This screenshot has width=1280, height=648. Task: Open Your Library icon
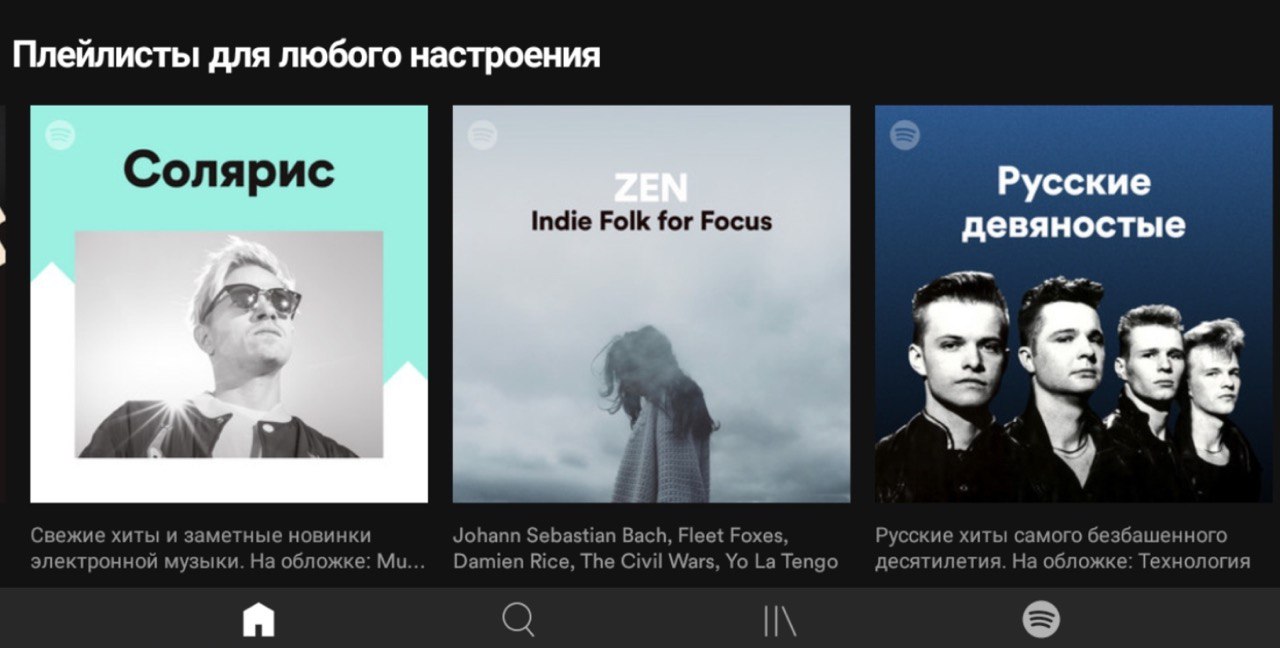(x=780, y=621)
